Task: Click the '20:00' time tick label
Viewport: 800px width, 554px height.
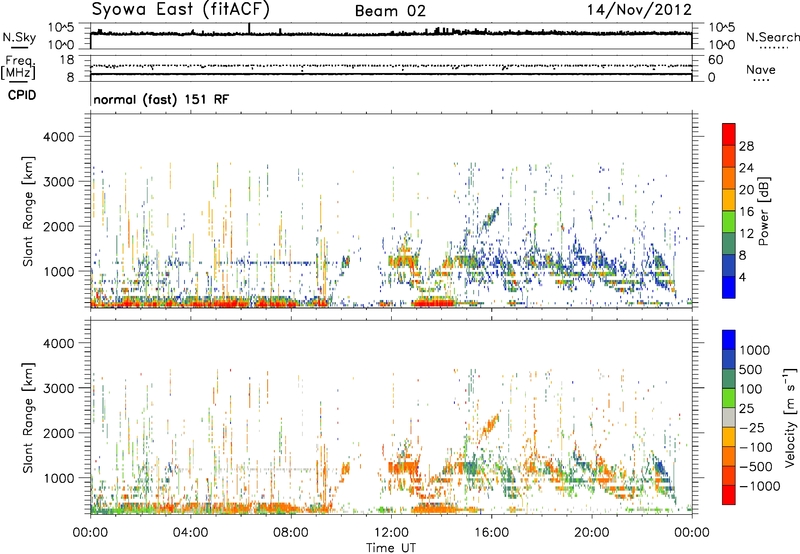Action: coord(592,533)
